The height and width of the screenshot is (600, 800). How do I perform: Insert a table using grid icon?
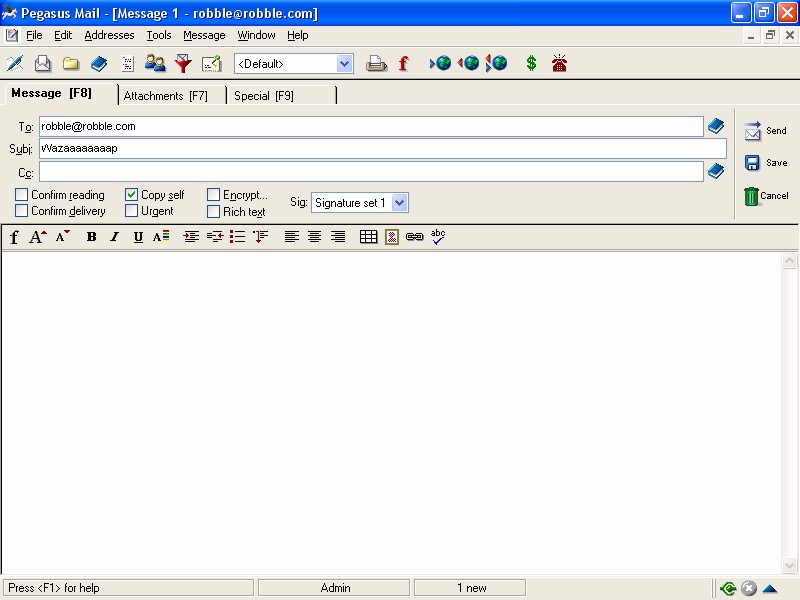click(368, 237)
